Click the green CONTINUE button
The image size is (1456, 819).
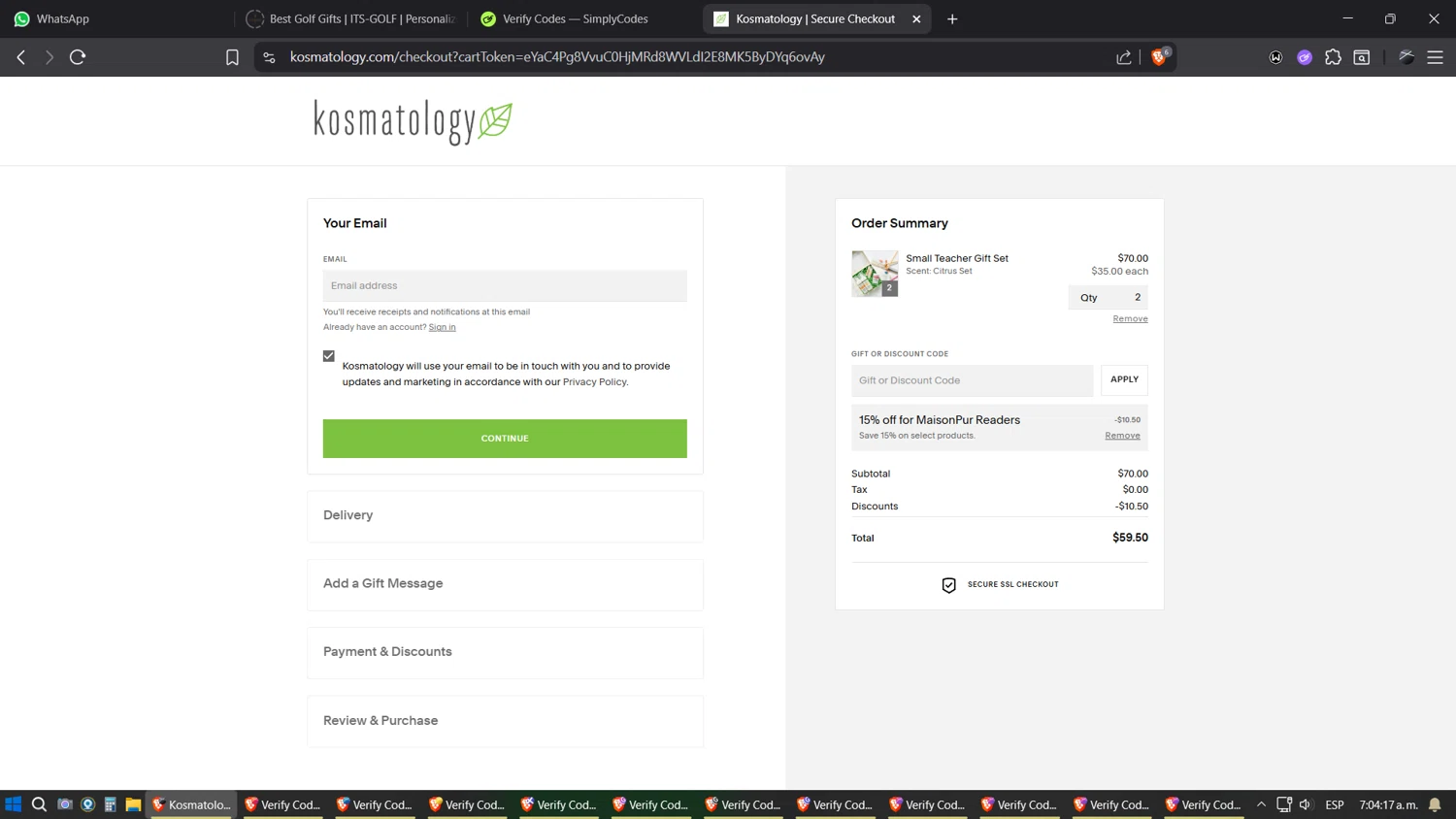505,439
